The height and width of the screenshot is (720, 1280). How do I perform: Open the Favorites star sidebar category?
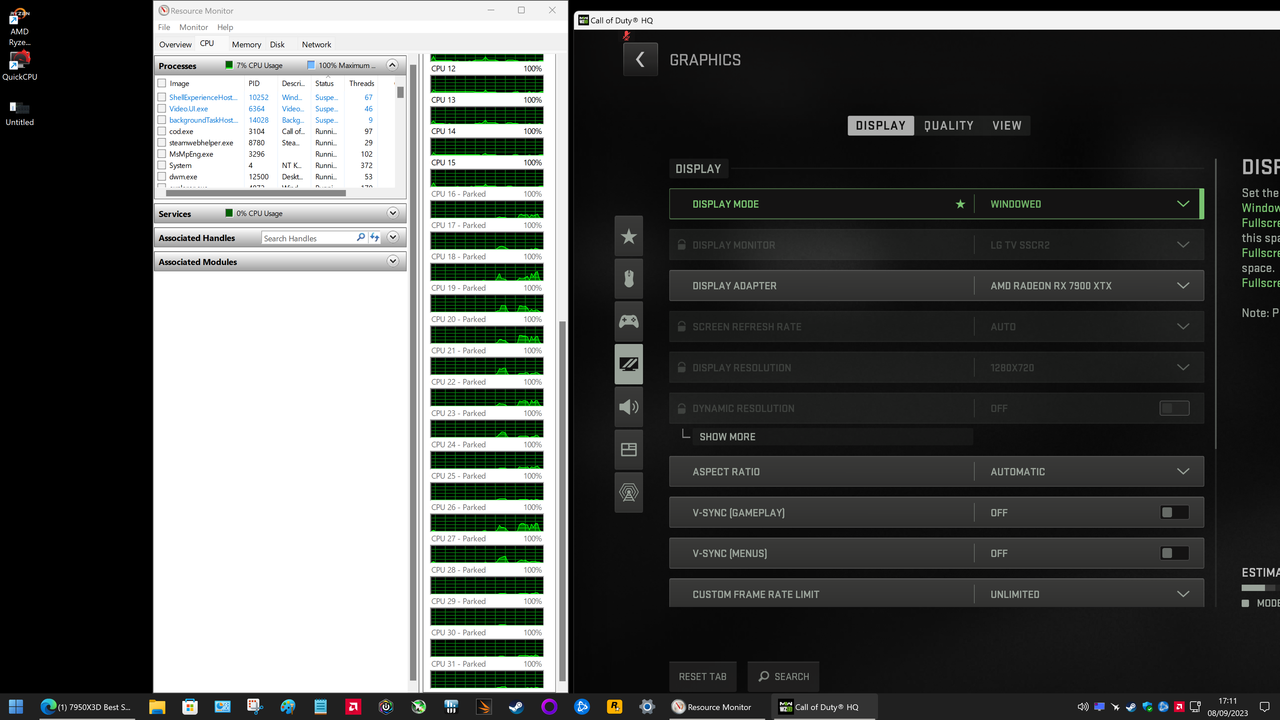tap(629, 236)
